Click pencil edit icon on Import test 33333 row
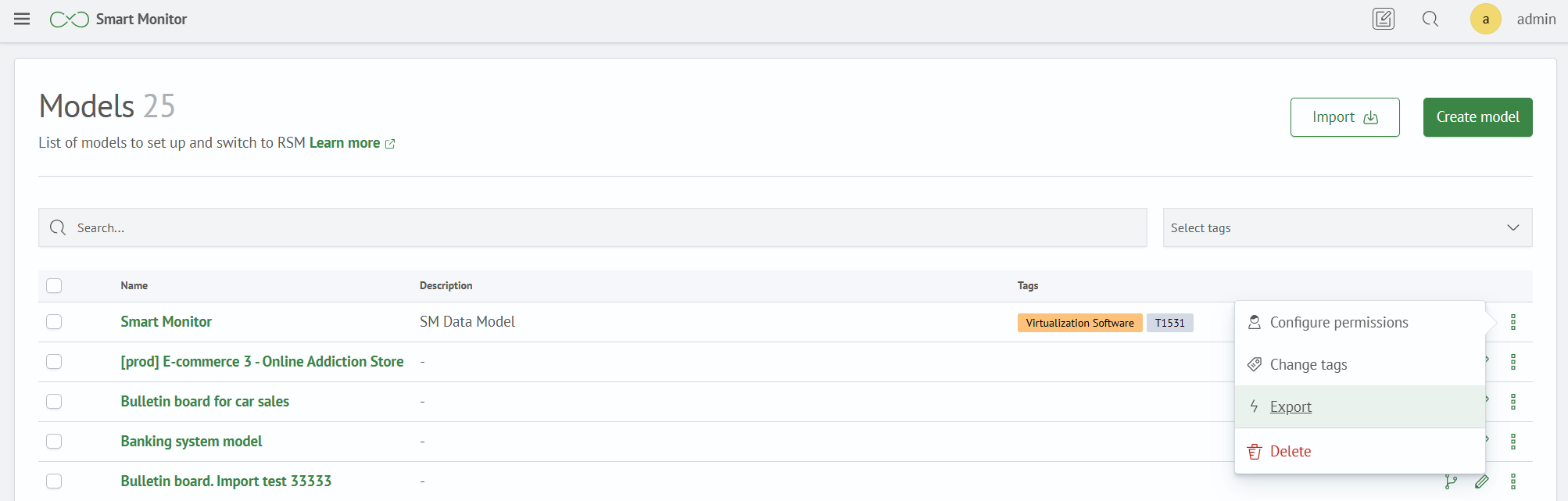 pos(1481,481)
